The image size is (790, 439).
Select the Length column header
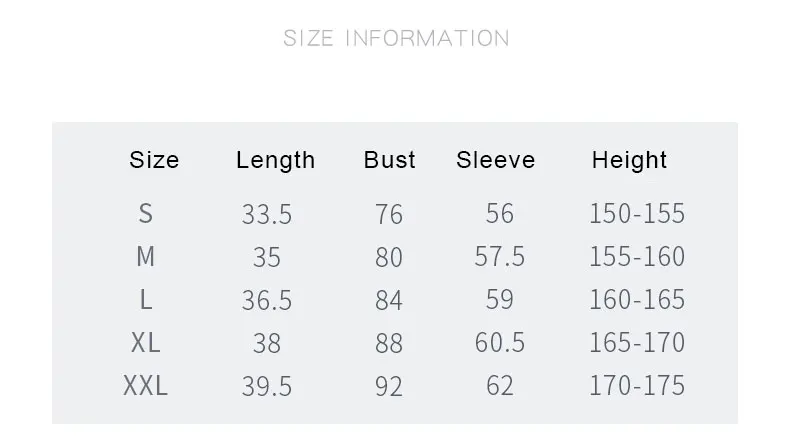pos(276,161)
